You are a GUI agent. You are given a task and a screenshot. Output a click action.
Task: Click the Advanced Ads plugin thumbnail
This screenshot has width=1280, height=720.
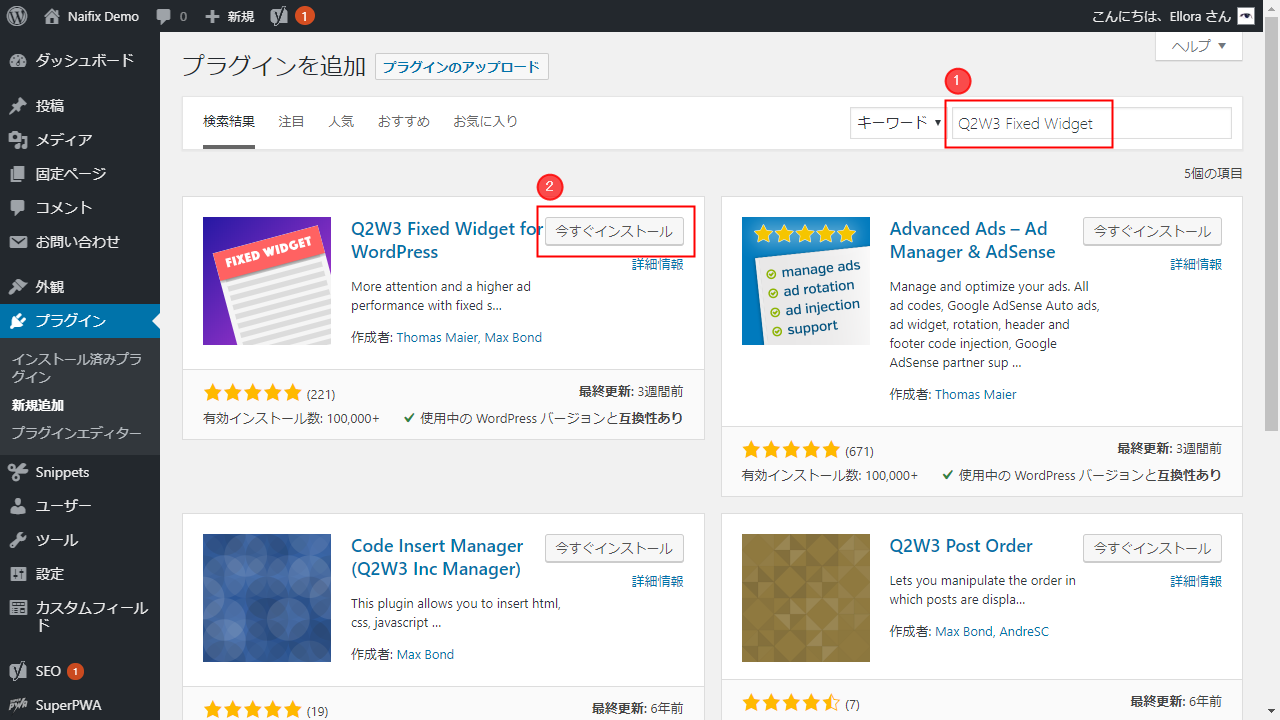click(x=806, y=281)
